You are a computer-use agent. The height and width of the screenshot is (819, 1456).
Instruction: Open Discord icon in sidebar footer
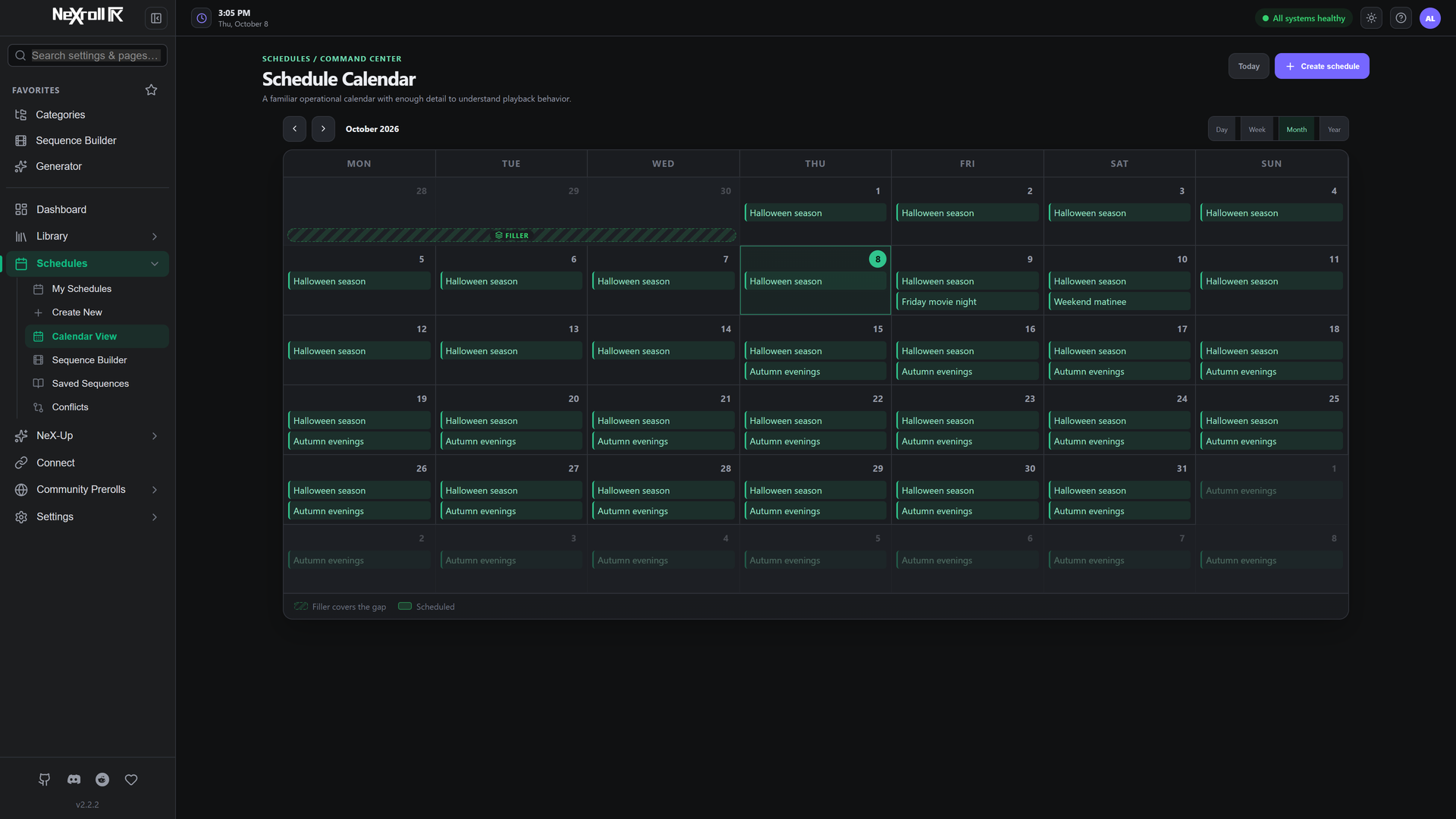pos(74,780)
